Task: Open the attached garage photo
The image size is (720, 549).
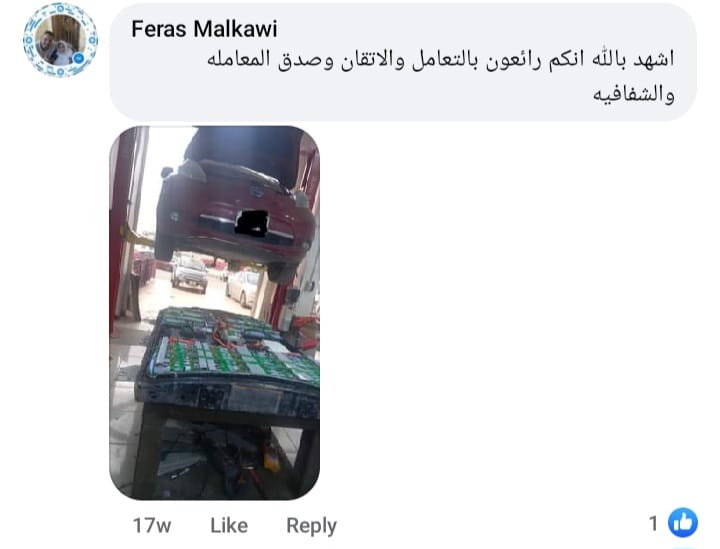Action: coord(214,313)
